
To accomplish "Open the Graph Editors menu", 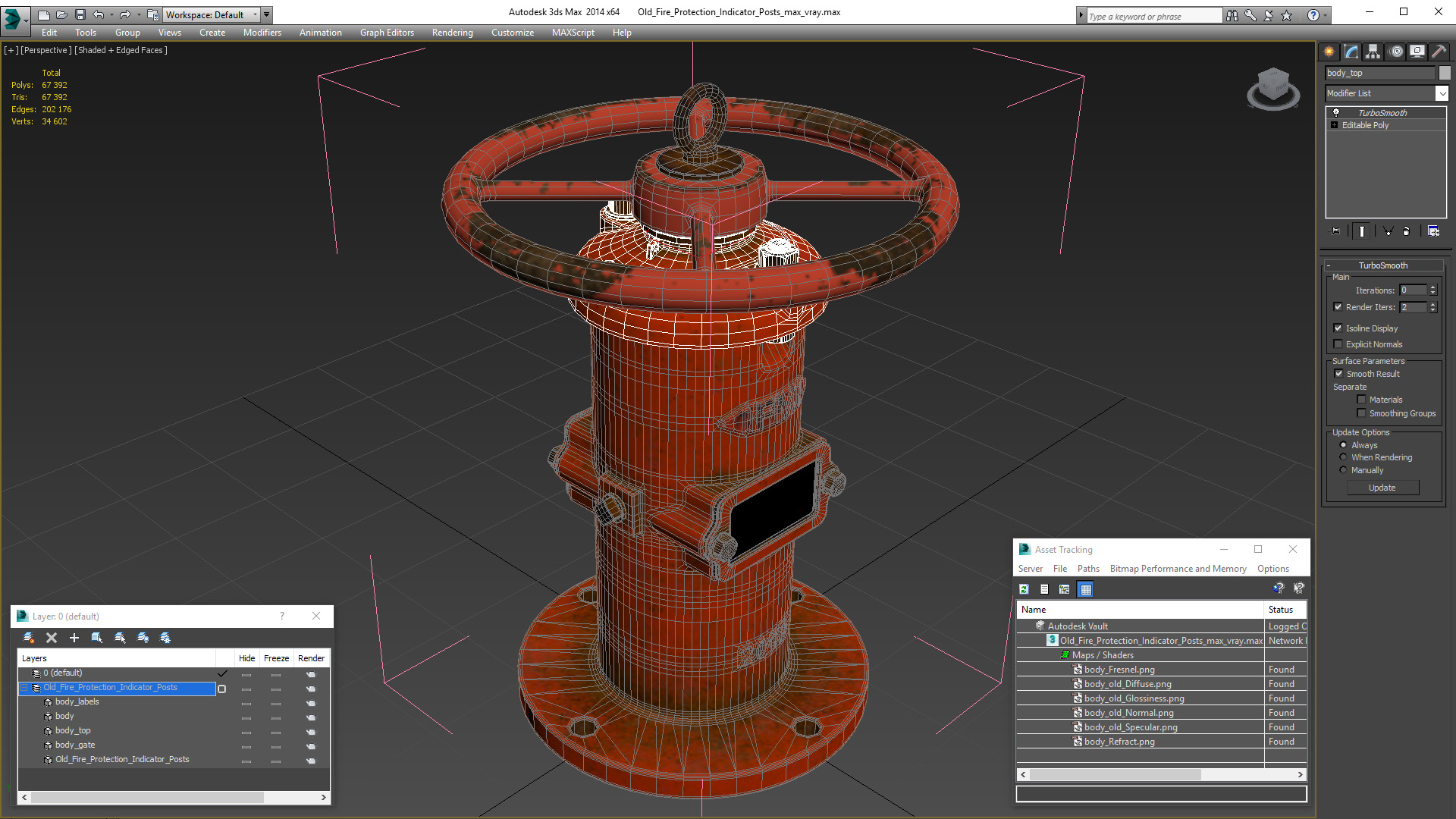I will 387,33.
